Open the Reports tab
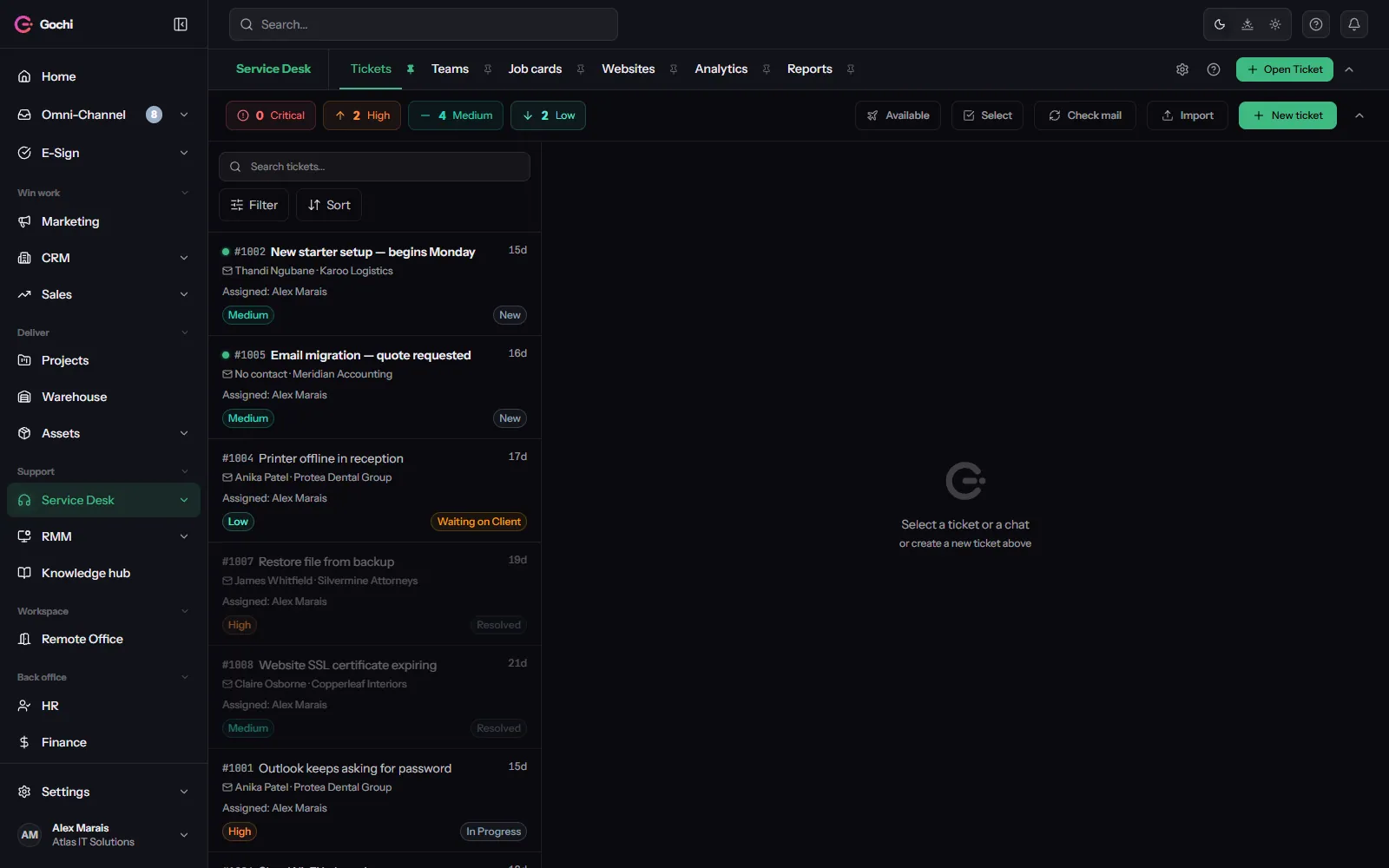 coord(810,69)
